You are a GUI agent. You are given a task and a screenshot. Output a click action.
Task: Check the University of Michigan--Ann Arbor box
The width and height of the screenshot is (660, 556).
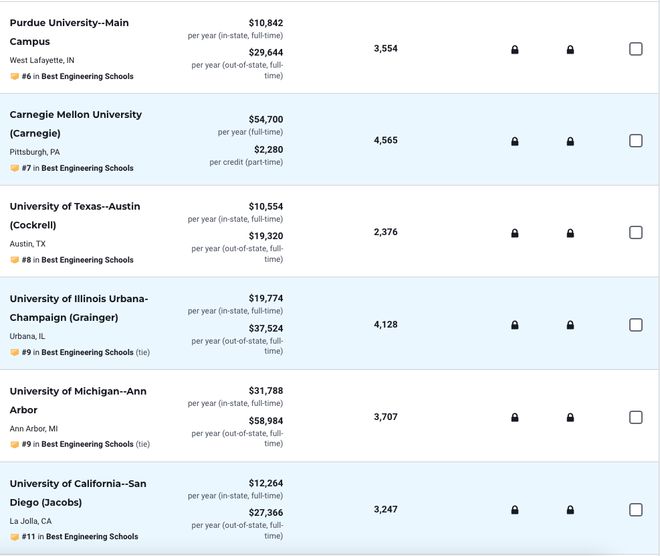coord(635,417)
